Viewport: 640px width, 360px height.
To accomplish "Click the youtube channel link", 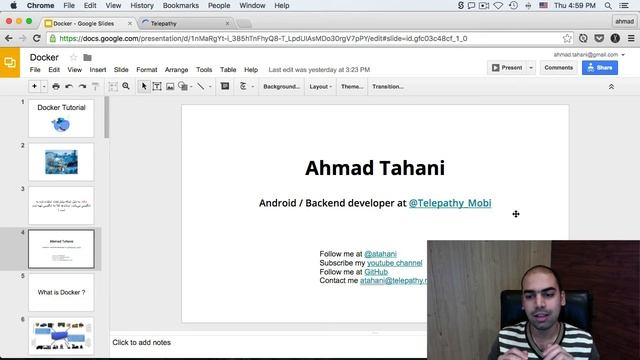I will 394,263.
